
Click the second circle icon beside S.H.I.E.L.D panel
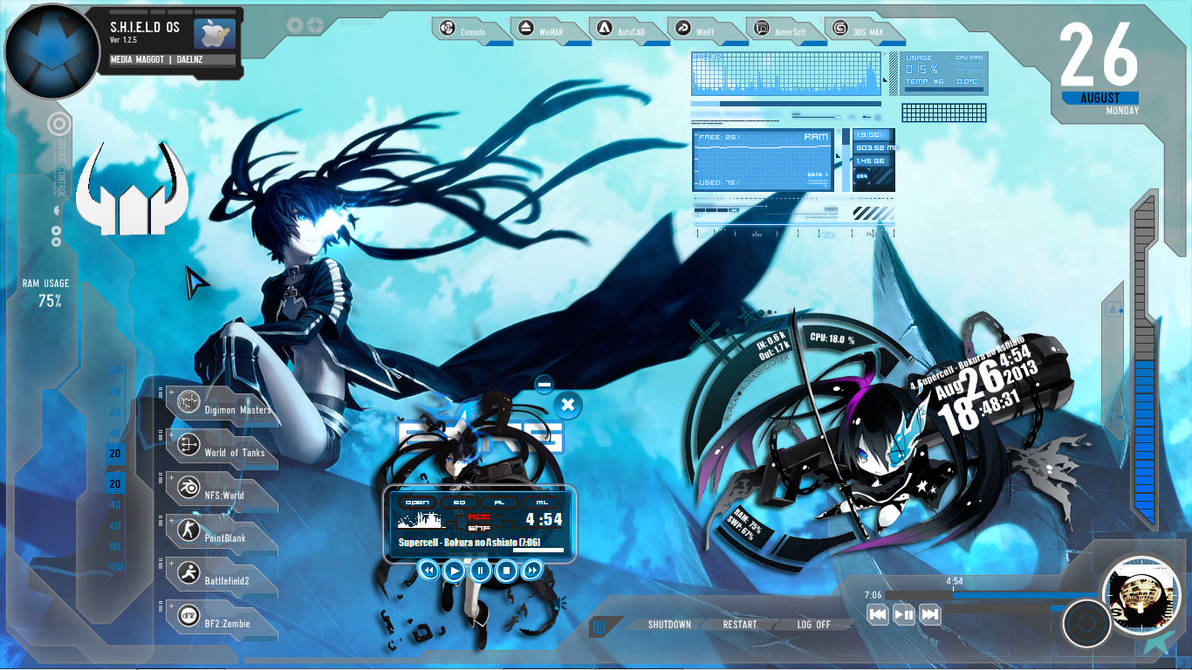click(314, 25)
